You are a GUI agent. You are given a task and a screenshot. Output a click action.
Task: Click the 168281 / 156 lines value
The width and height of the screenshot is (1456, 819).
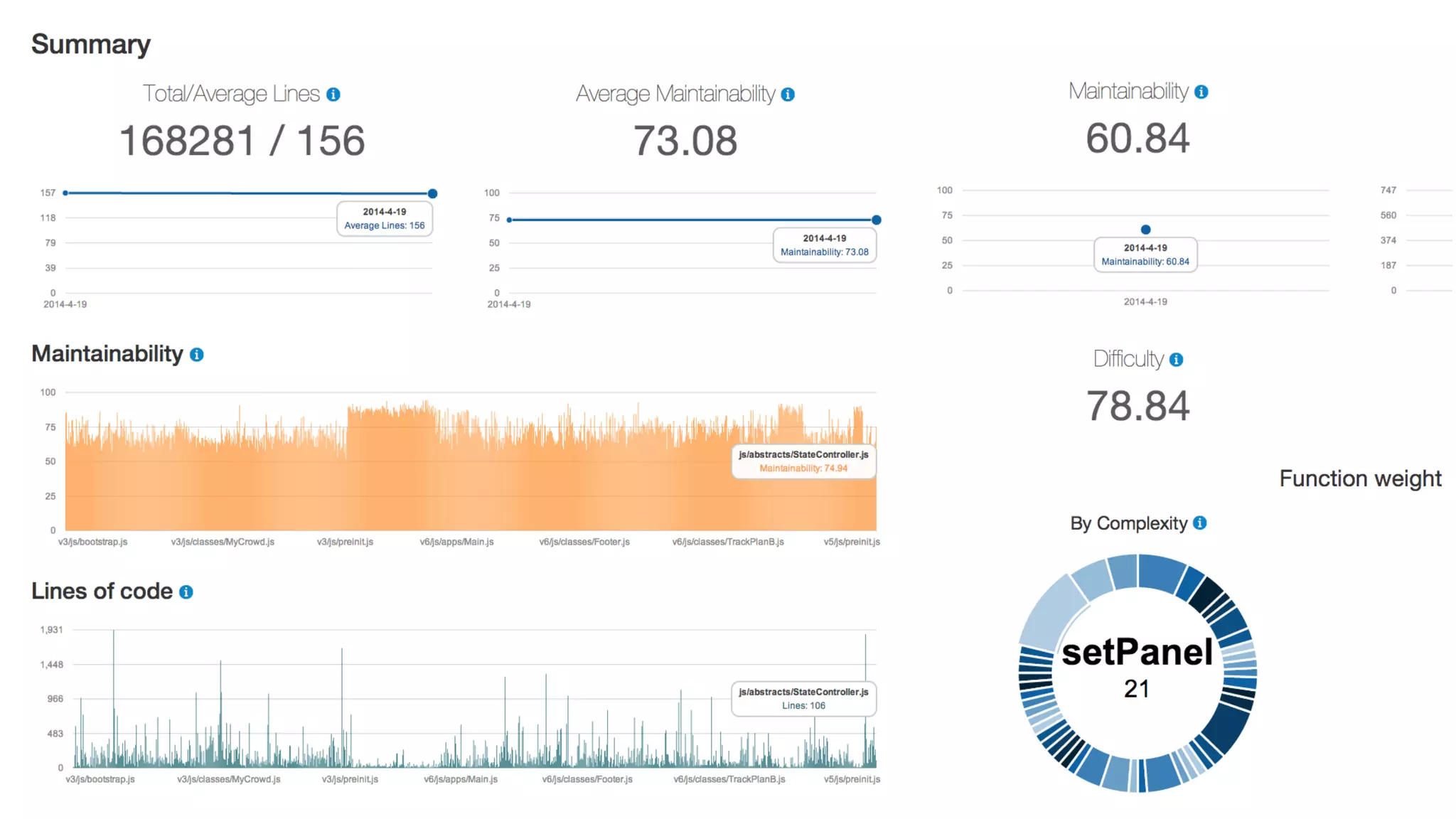tap(242, 140)
